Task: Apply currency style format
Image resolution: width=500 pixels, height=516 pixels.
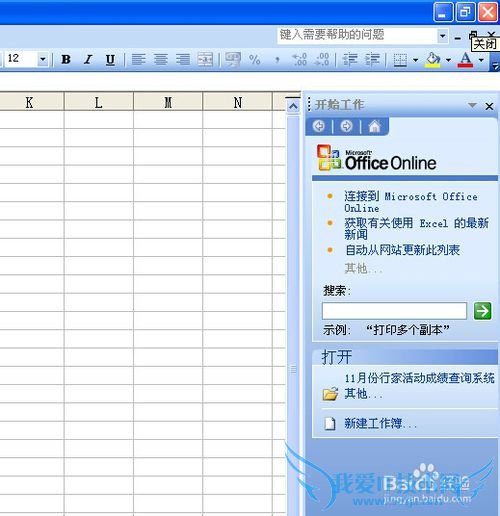Action: click(x=233, y=60)
